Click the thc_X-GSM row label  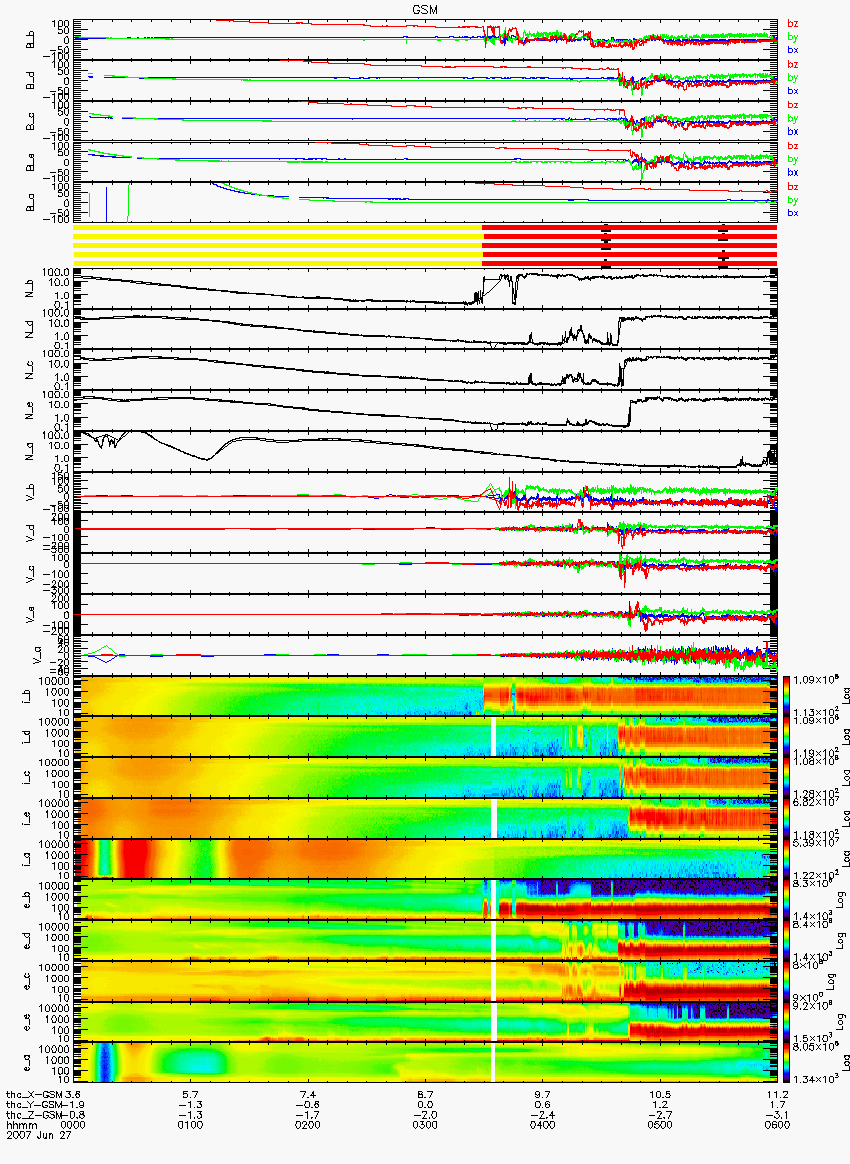(x=34, y=1094)
